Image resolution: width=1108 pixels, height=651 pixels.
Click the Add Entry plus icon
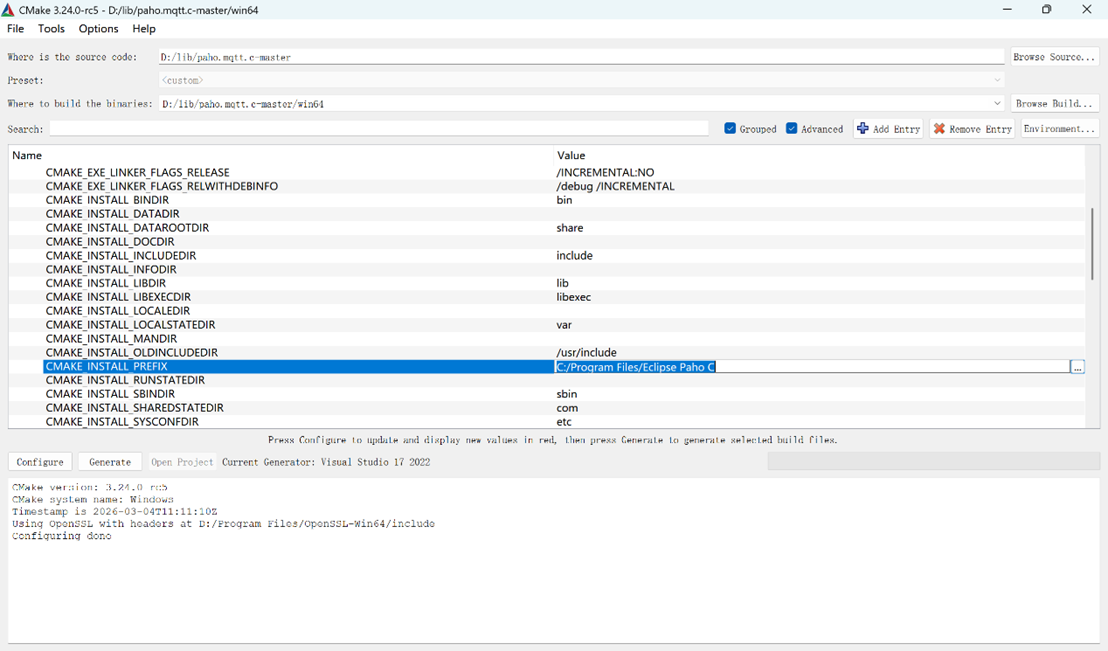(x=863, y=129)
